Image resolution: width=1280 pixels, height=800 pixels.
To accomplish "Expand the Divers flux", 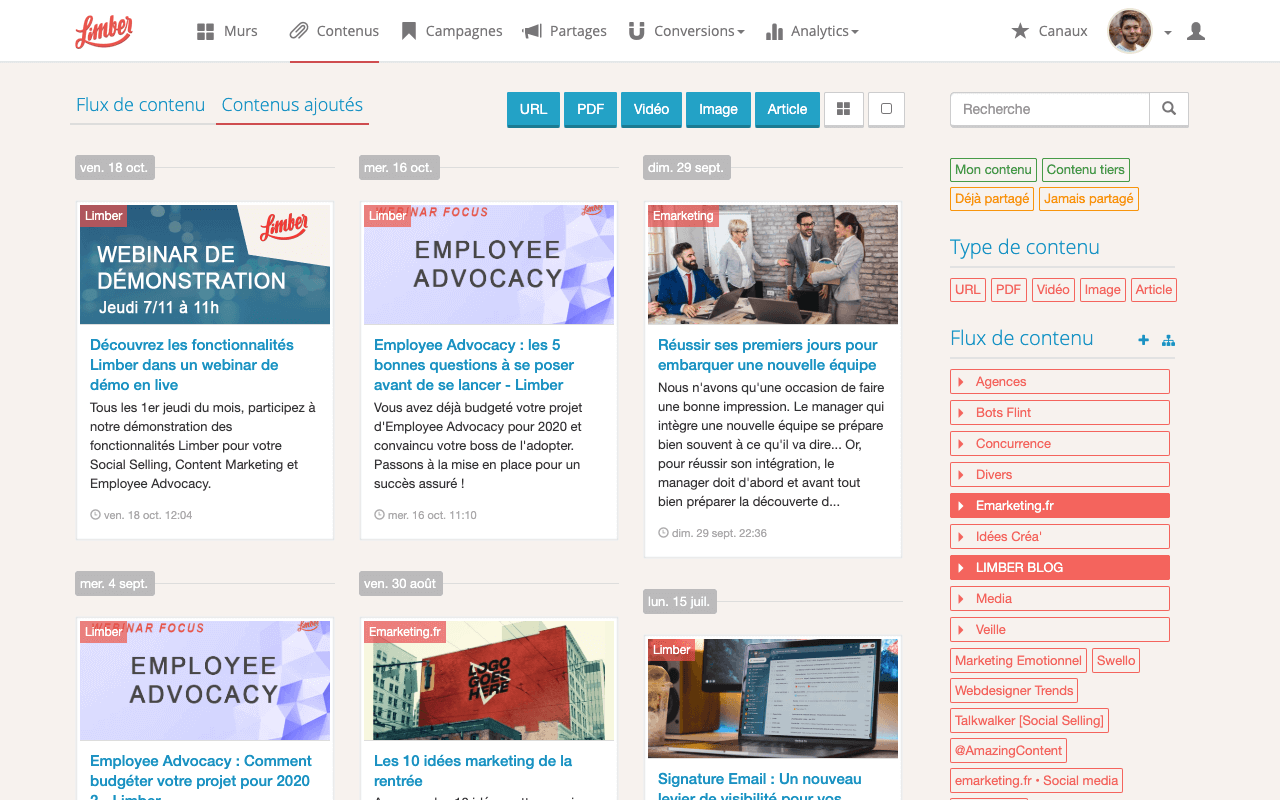I will click(x=1060, y=475).
